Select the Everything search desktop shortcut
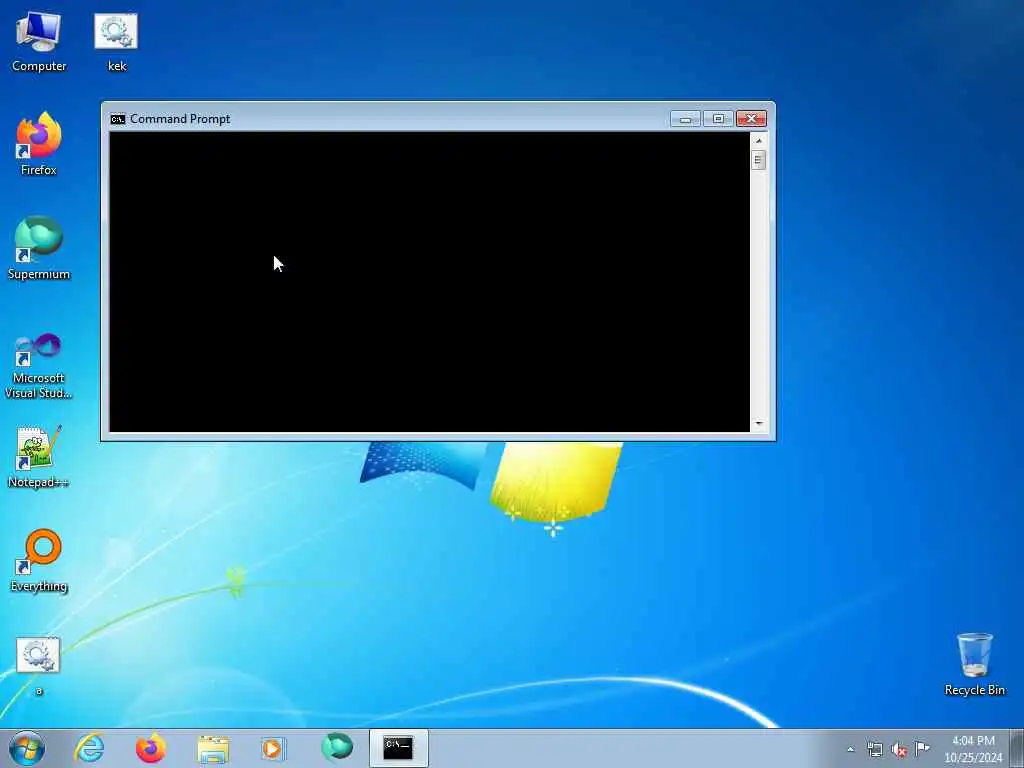Image resolution: width=1024 pixels, height=768 pixels. coord(39,560)
